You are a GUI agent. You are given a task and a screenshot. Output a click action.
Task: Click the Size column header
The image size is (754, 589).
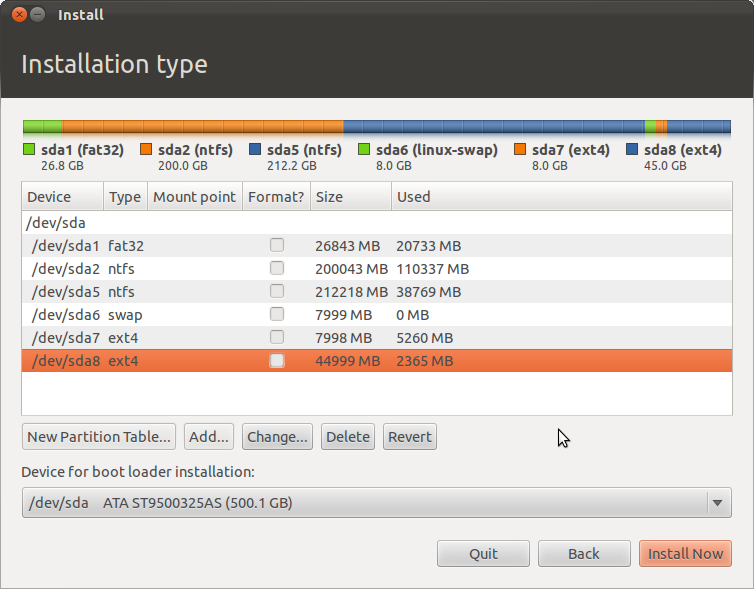pyautogui.click(x=350, y=197)
